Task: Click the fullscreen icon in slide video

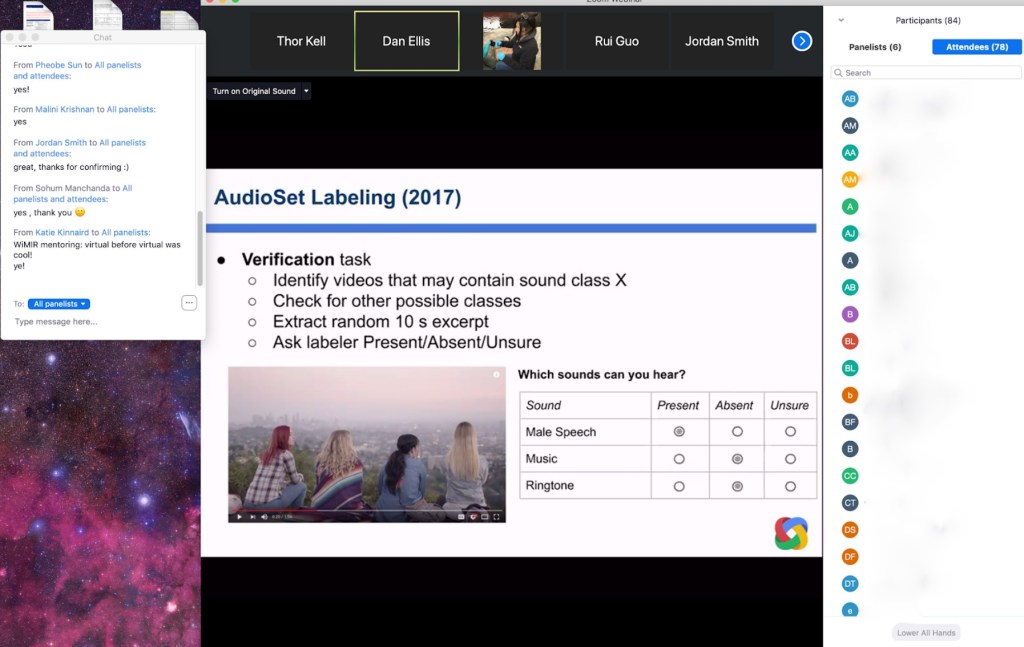Action: click(x=496, y=516)
